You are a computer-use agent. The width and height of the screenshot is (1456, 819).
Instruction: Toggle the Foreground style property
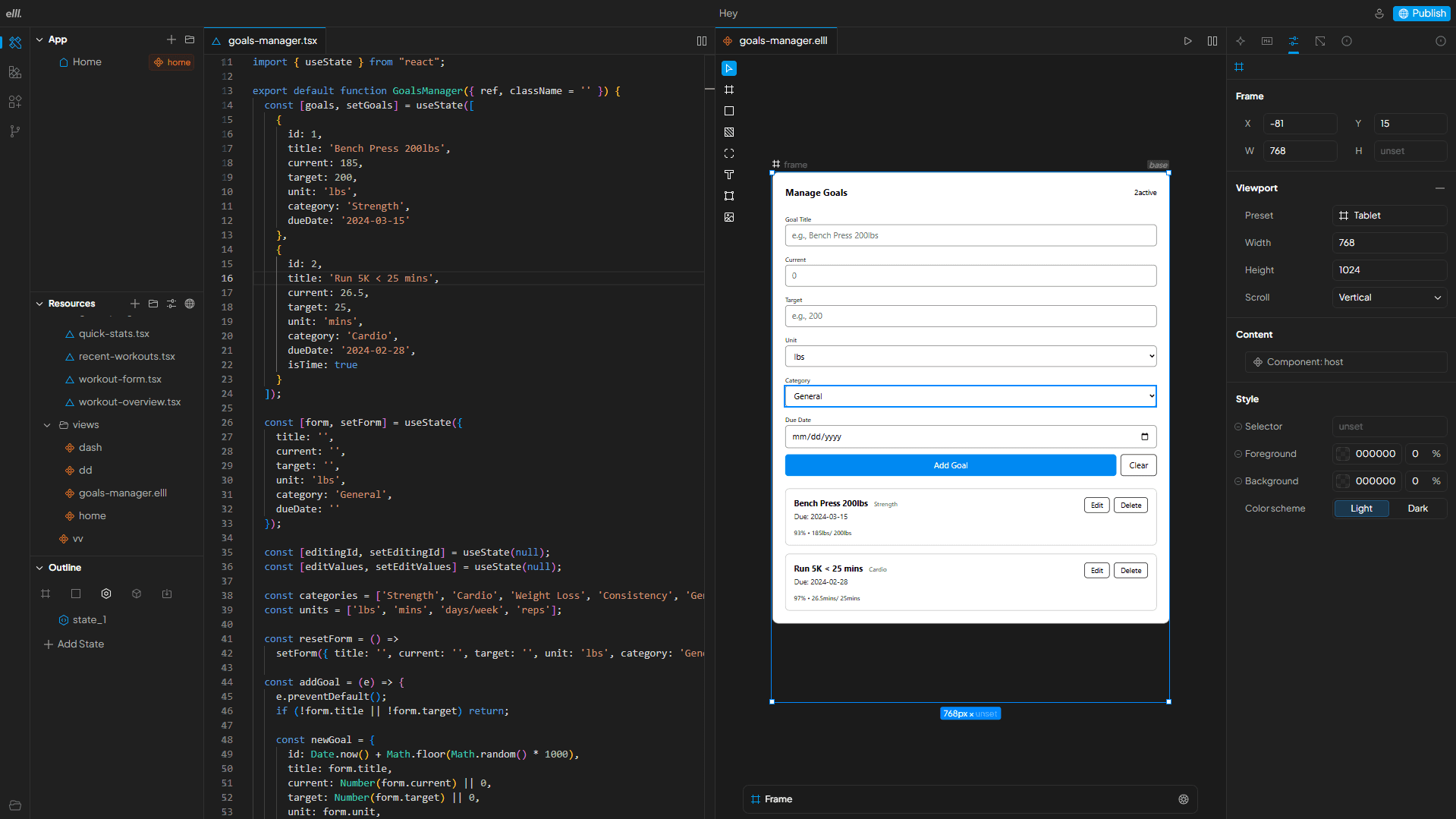coord(1238,454)
